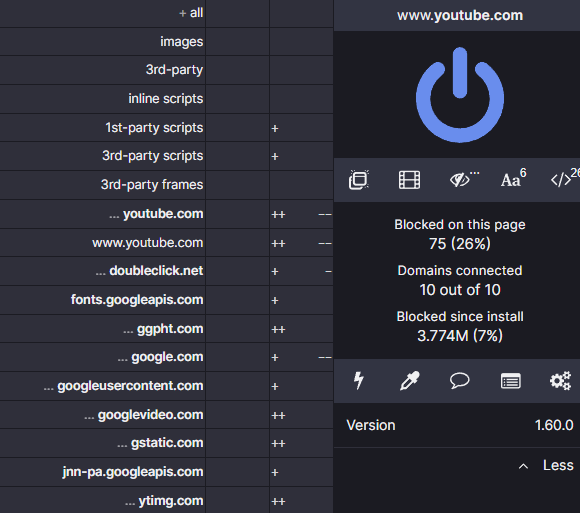Click the '3rd-party' firewall row label
This screenshot has height=513, width=580.
pos(174,70)
